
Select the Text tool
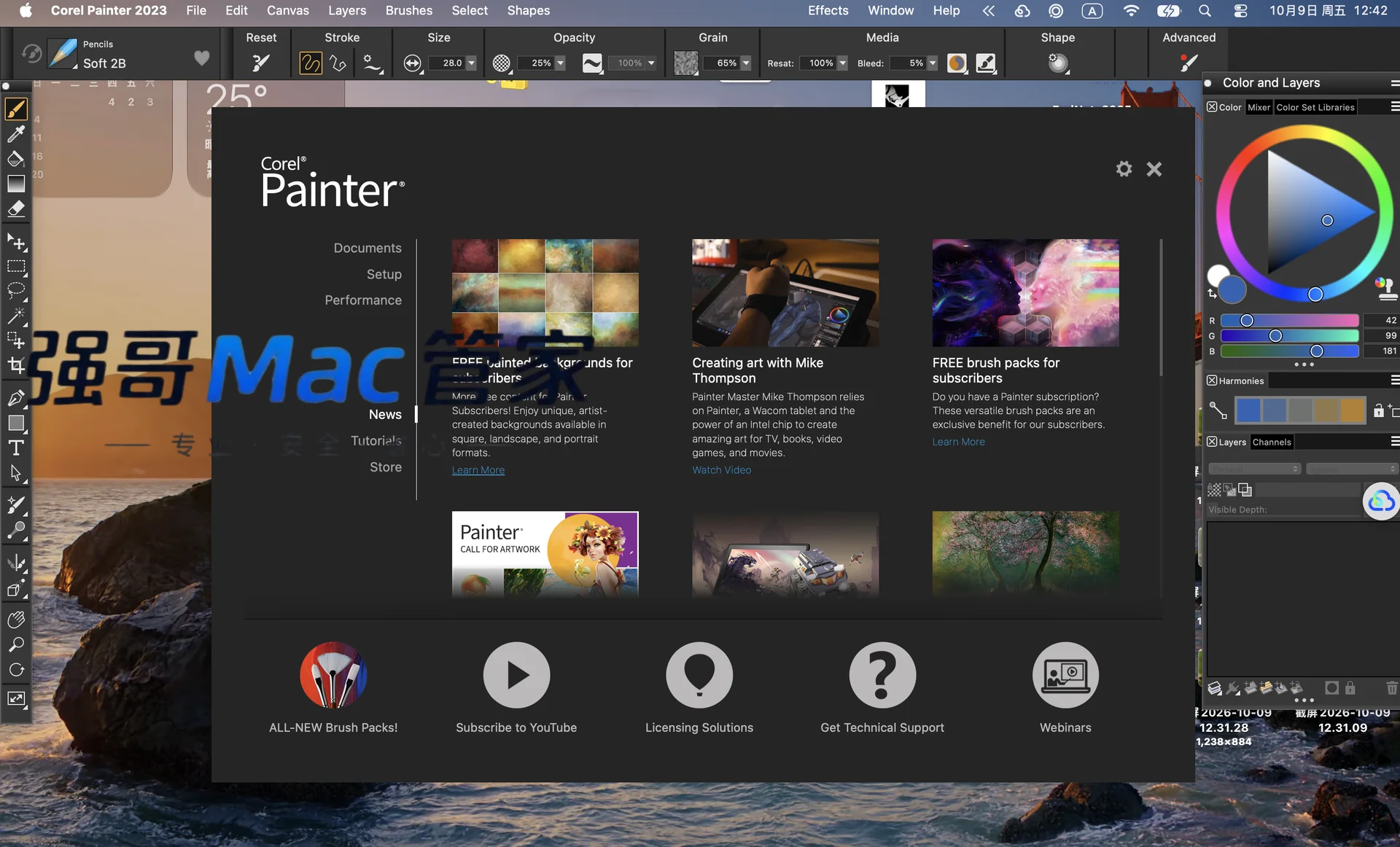(x=16, y=448)
